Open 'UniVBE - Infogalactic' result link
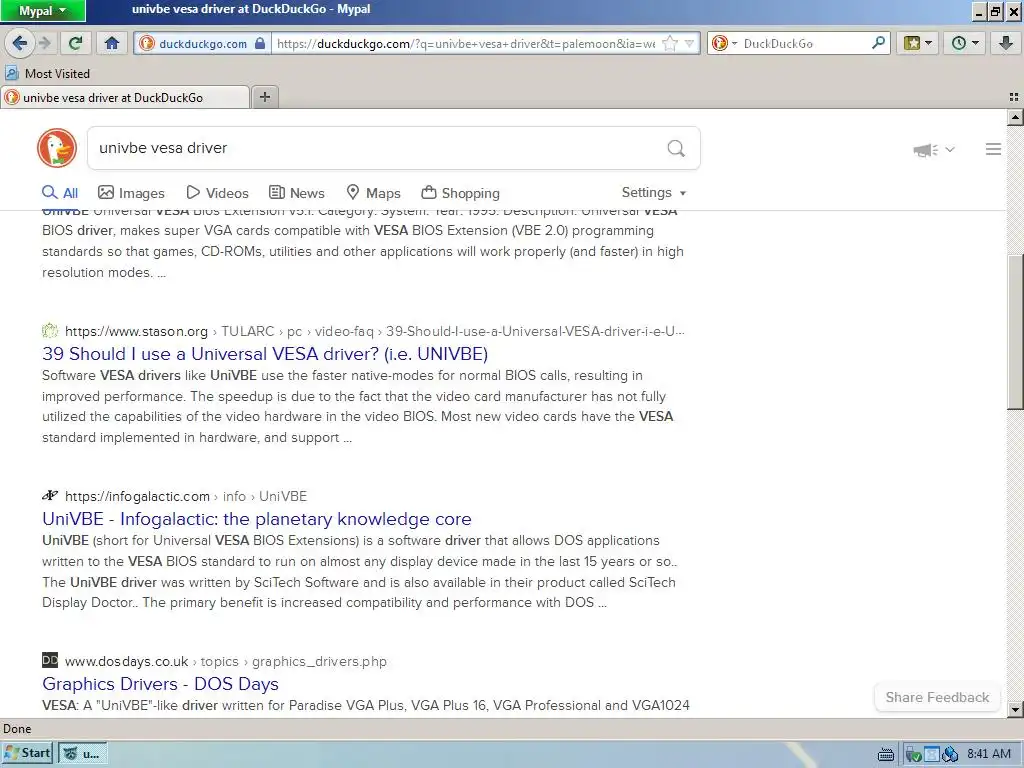Screen dimensions: 1024x768 click(257, 519)
